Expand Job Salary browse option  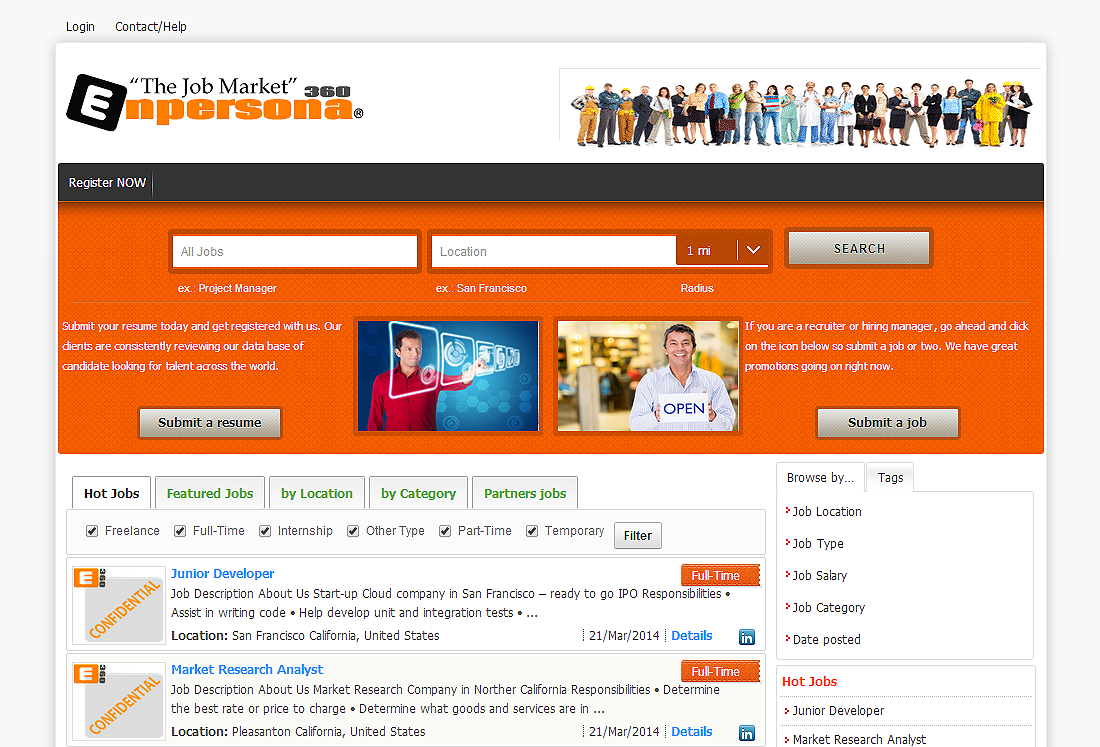819,576
